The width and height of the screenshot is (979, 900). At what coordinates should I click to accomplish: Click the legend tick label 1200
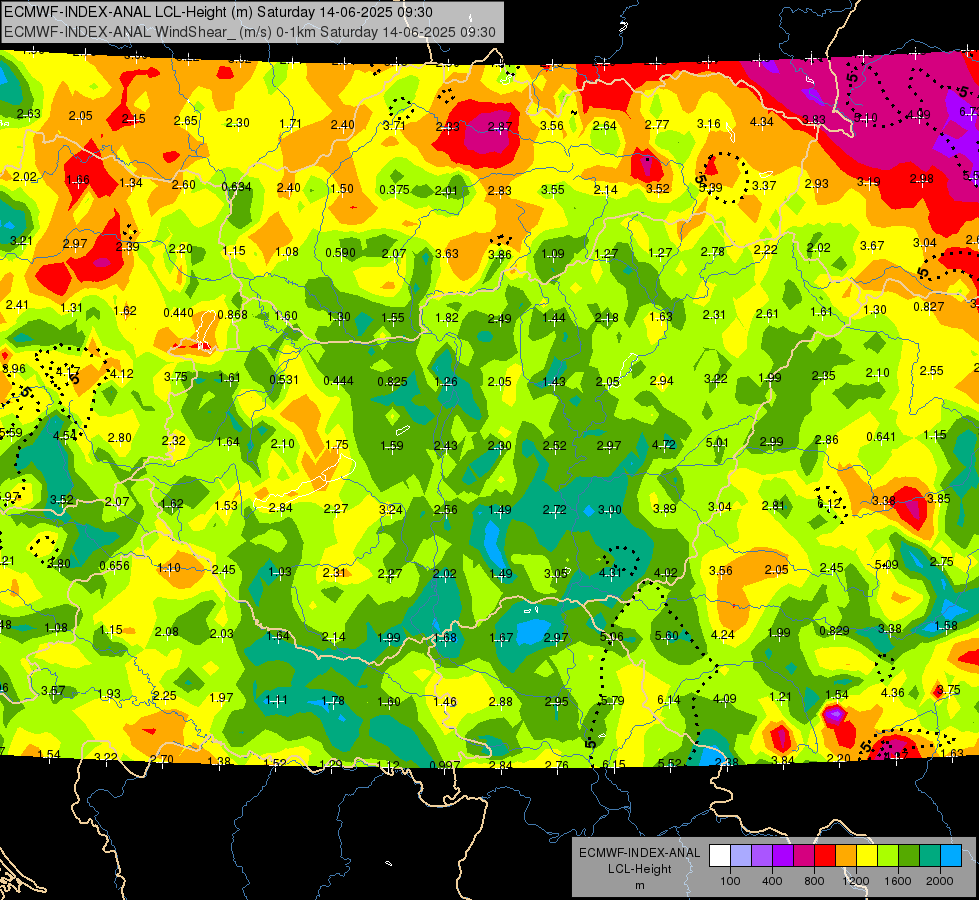[x=855, y=881]
